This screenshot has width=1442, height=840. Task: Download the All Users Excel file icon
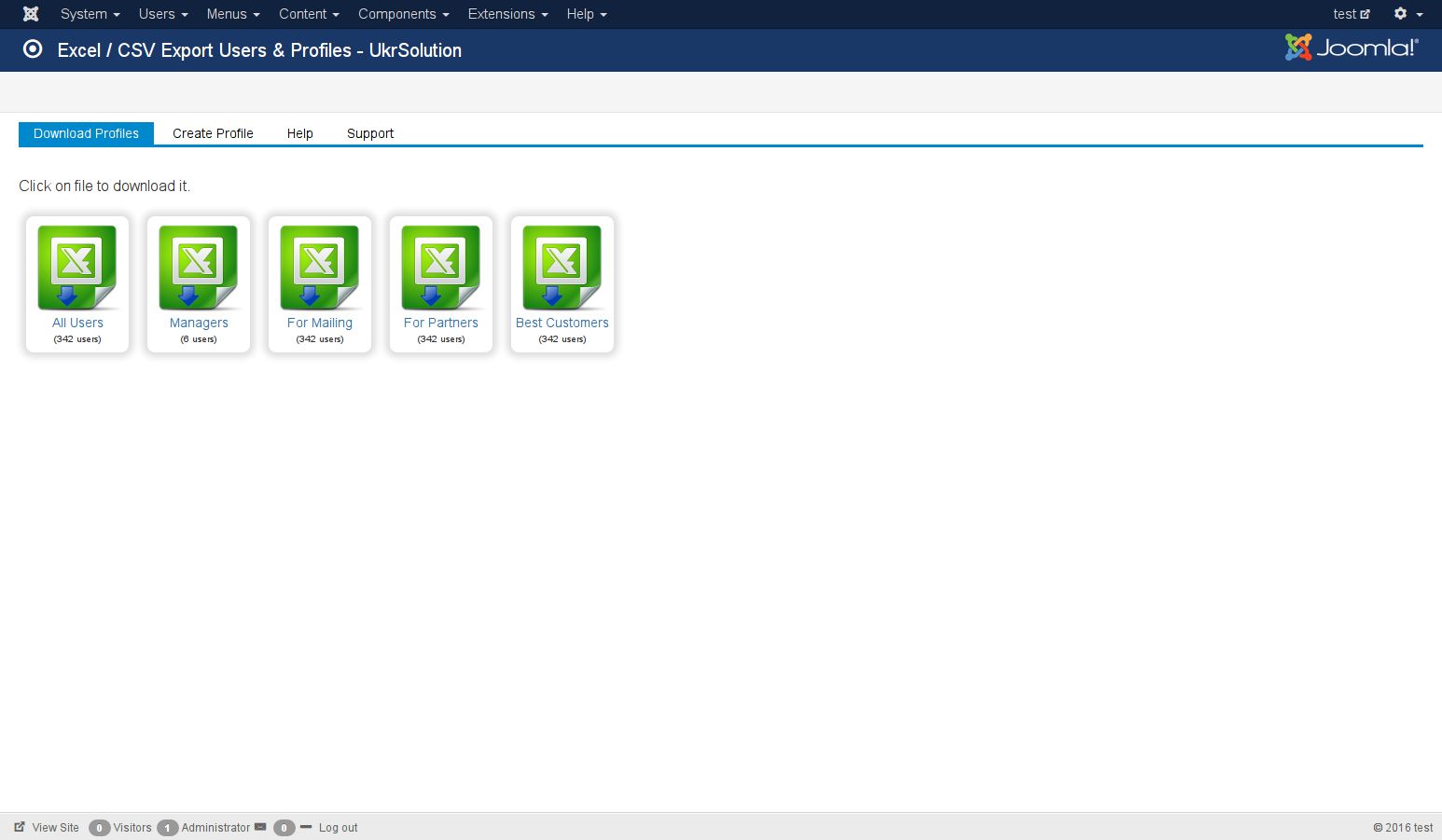(x=77, y=268)
